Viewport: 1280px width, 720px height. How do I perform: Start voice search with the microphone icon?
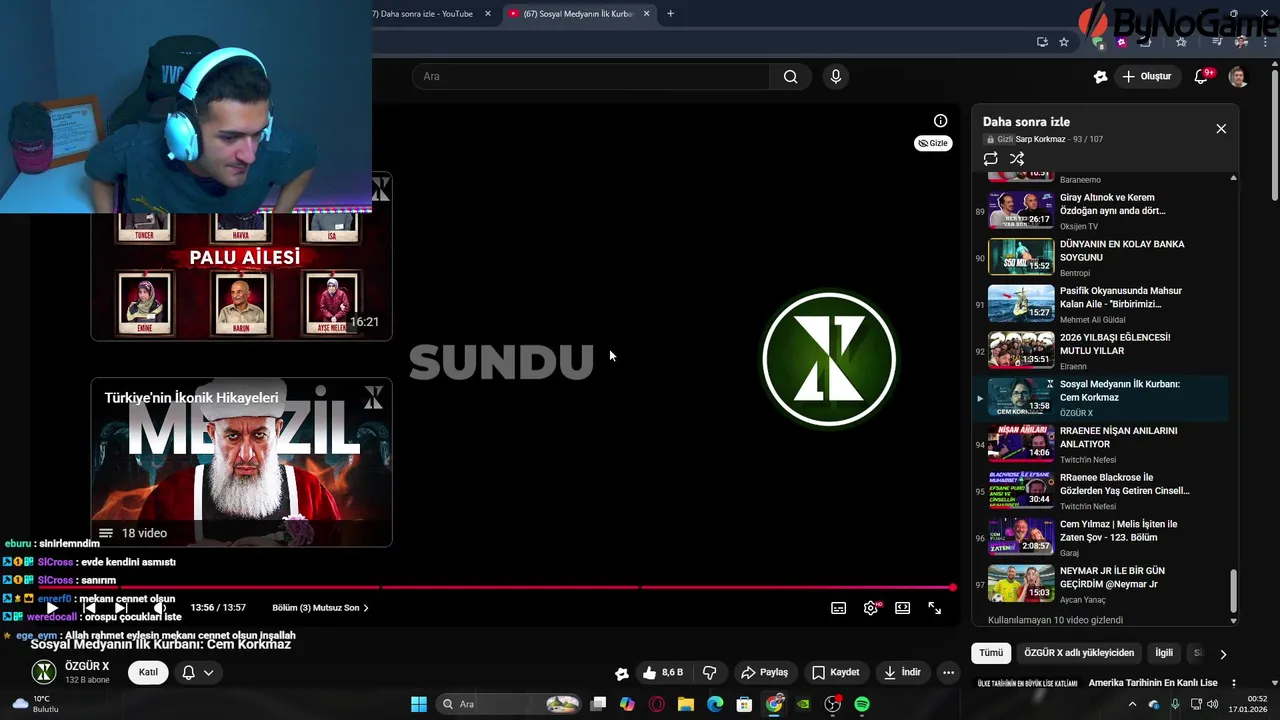click(836, 76)
